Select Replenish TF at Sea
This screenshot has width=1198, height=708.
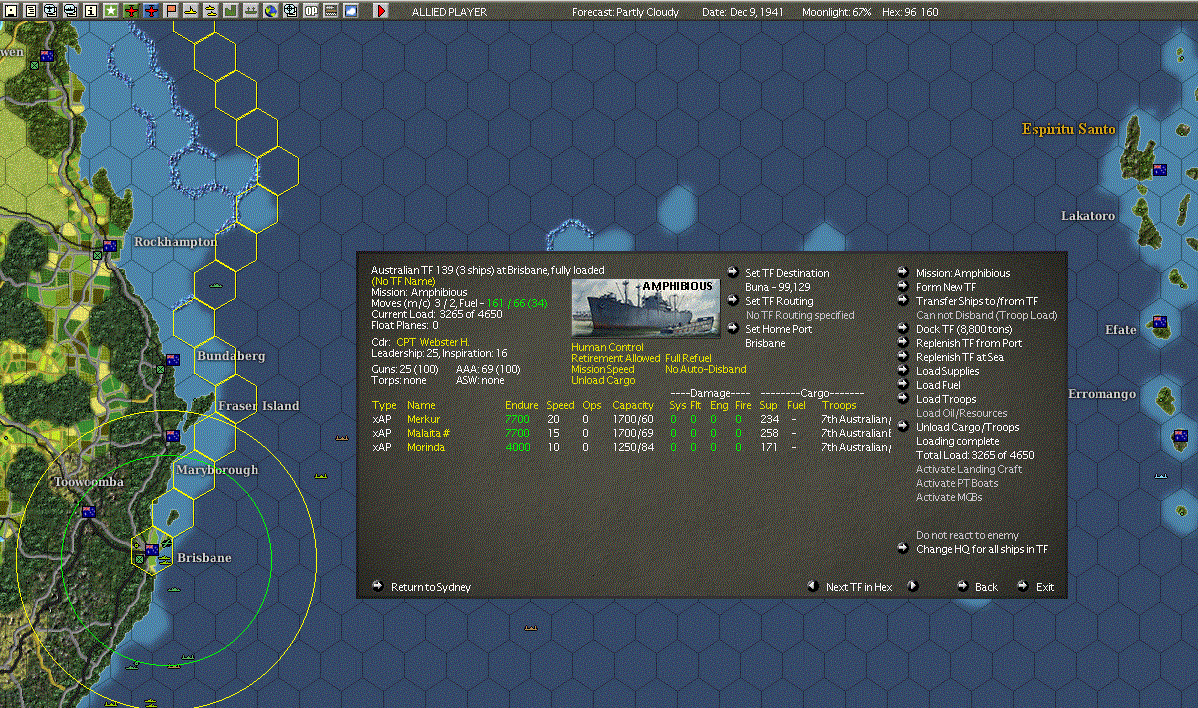click(960, 357)
